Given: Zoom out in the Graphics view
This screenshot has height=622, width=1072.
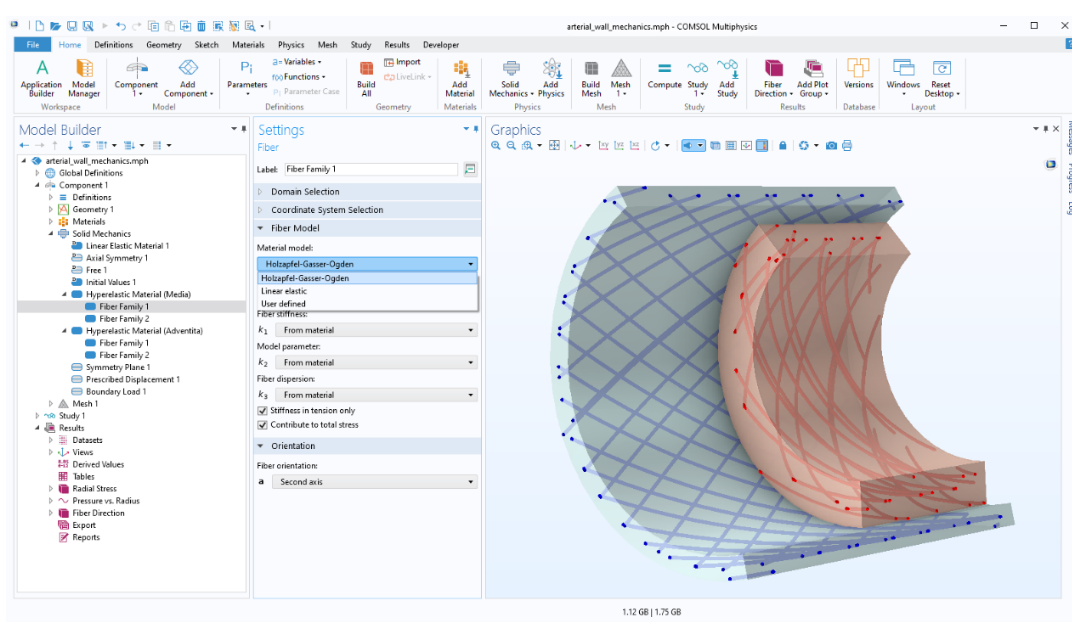Looking at the screenshot, I should pos(511,146).
